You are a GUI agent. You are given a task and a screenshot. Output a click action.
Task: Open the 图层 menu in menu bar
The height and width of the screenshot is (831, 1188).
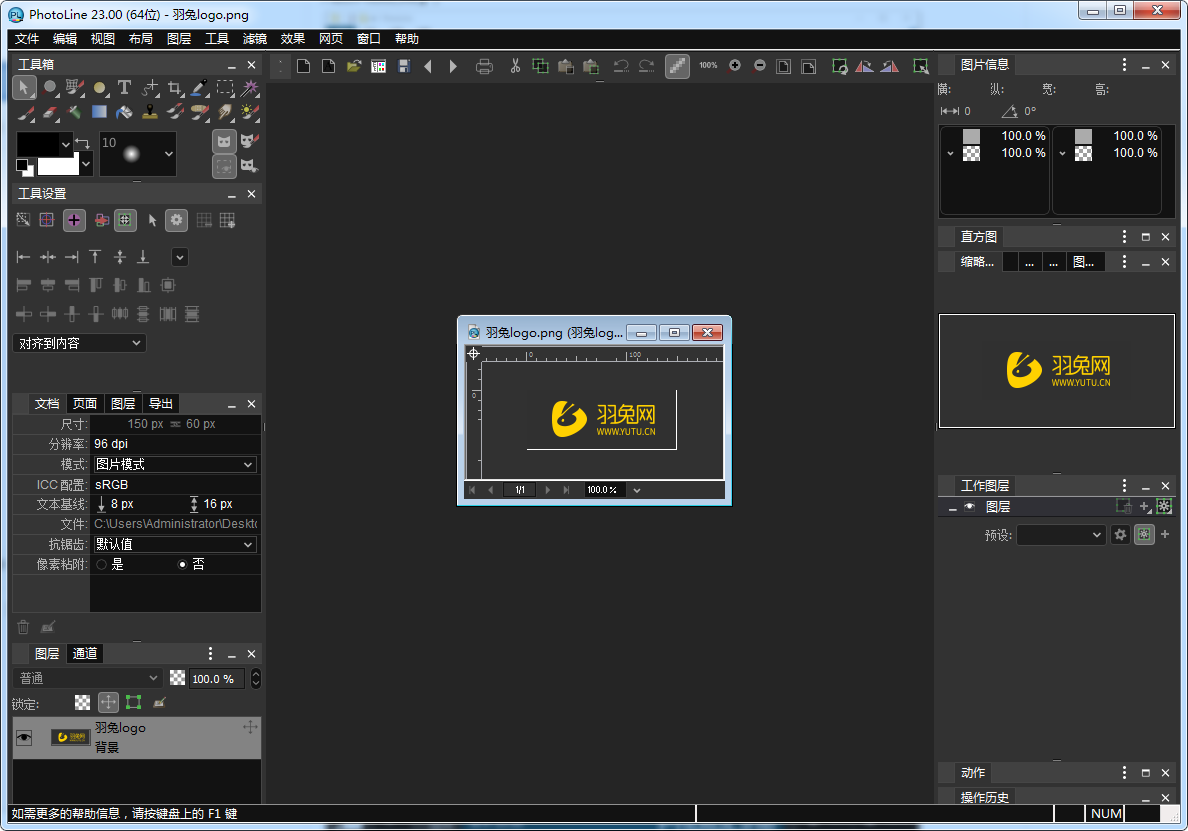point(179,39)
